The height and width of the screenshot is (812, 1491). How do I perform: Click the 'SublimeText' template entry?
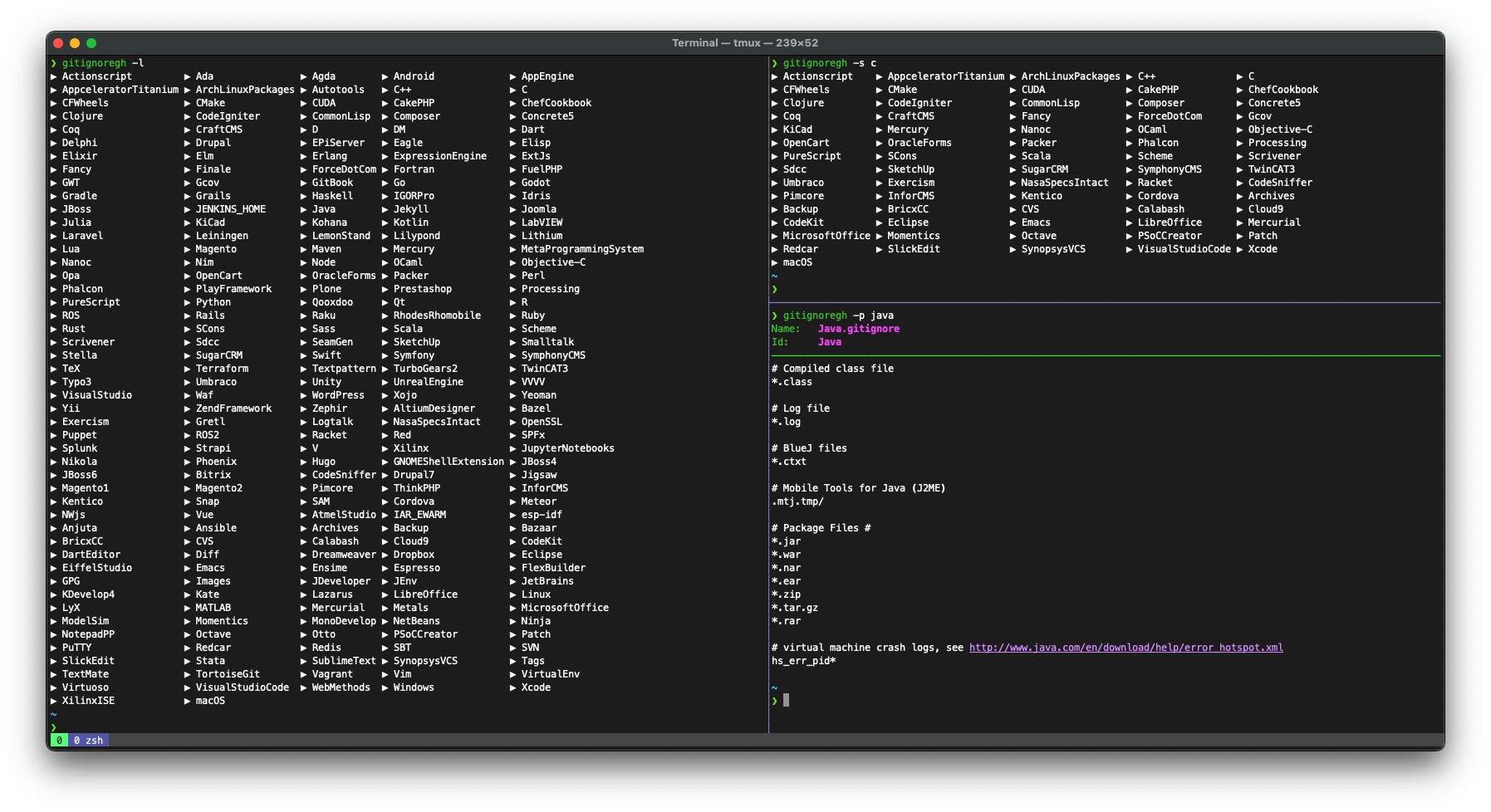coord(344,661)
